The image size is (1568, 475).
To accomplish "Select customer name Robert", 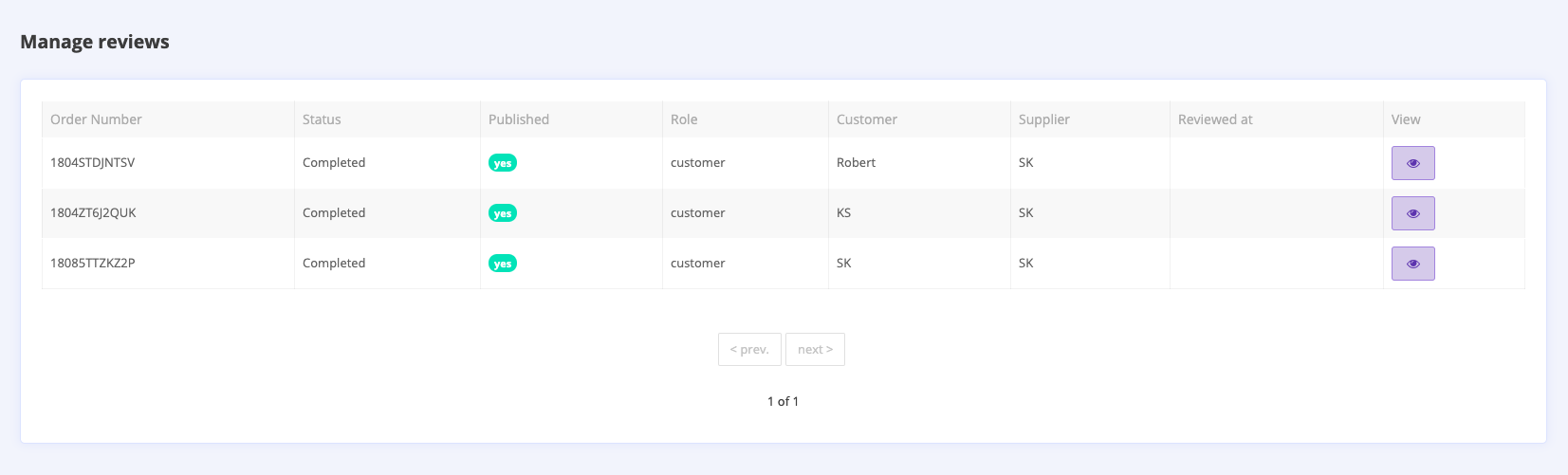I will point(856,163).
